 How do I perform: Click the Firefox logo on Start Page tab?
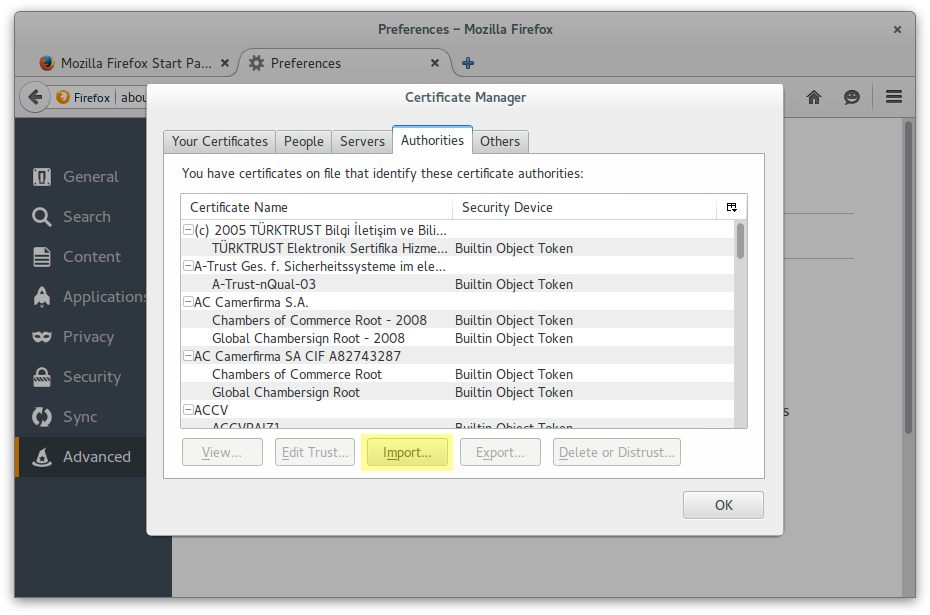[47, 63]
